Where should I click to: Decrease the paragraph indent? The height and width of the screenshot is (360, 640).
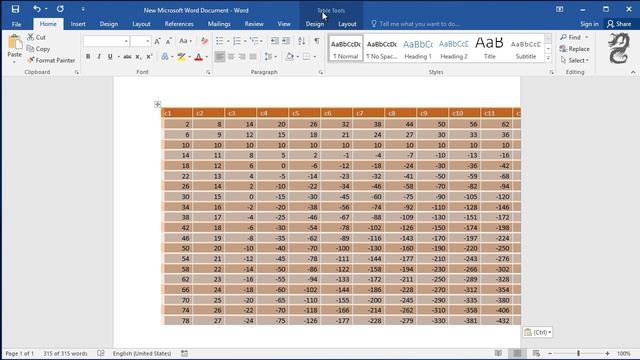(x=275, y=41)
